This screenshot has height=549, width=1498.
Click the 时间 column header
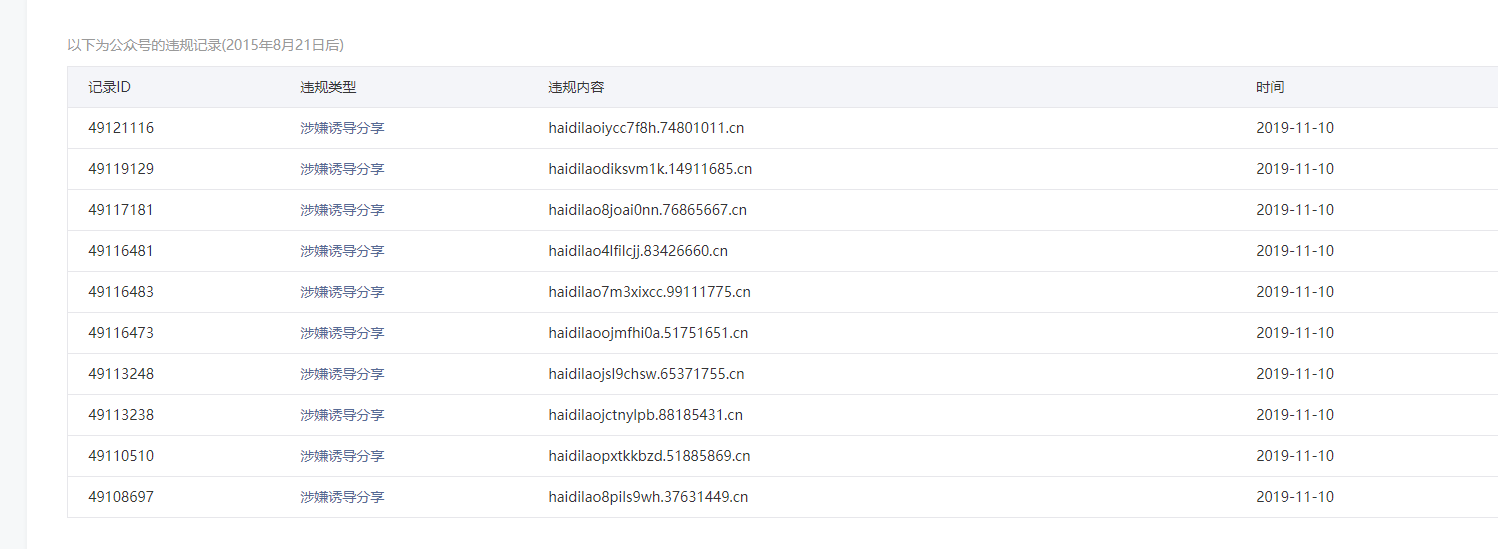[1270, 87]
